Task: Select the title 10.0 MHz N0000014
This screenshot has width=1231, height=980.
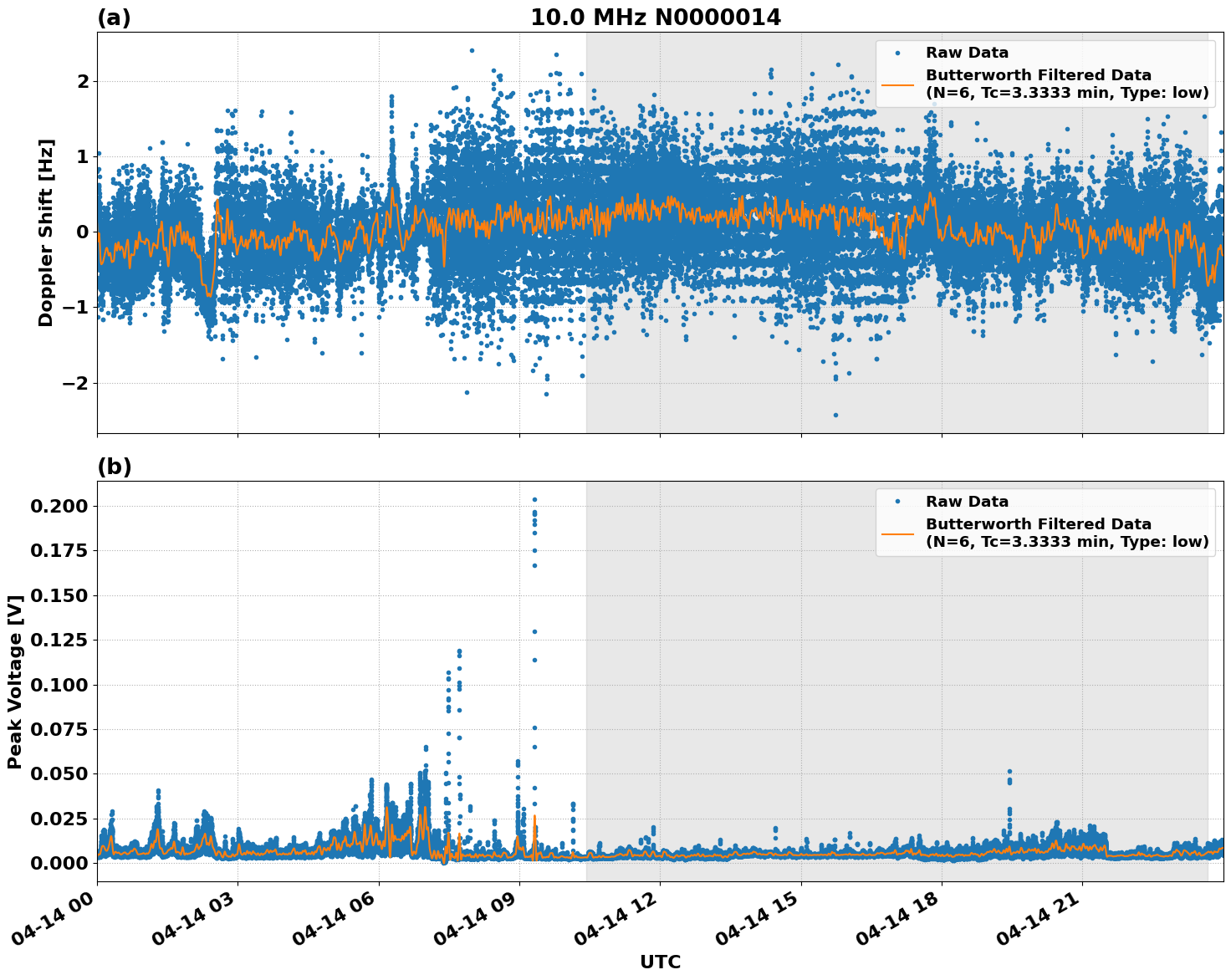Action: (x=657, y=16)
